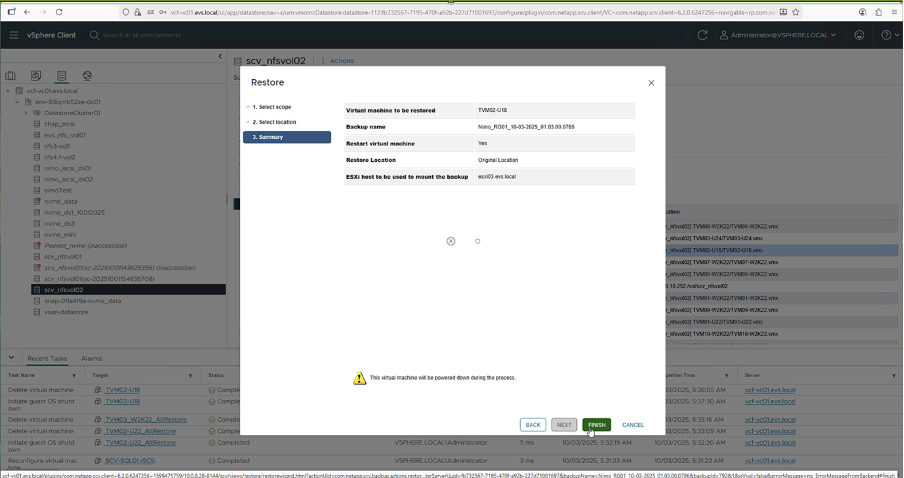Select nvme_data datastore
This screenshot has height=478, width=904.
[61, 201]
